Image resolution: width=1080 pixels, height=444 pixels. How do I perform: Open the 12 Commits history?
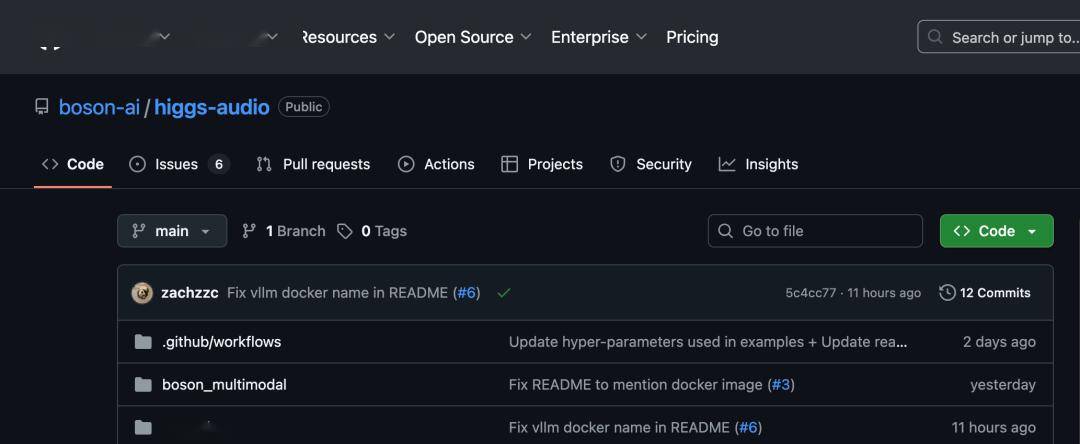click(985, 293)
